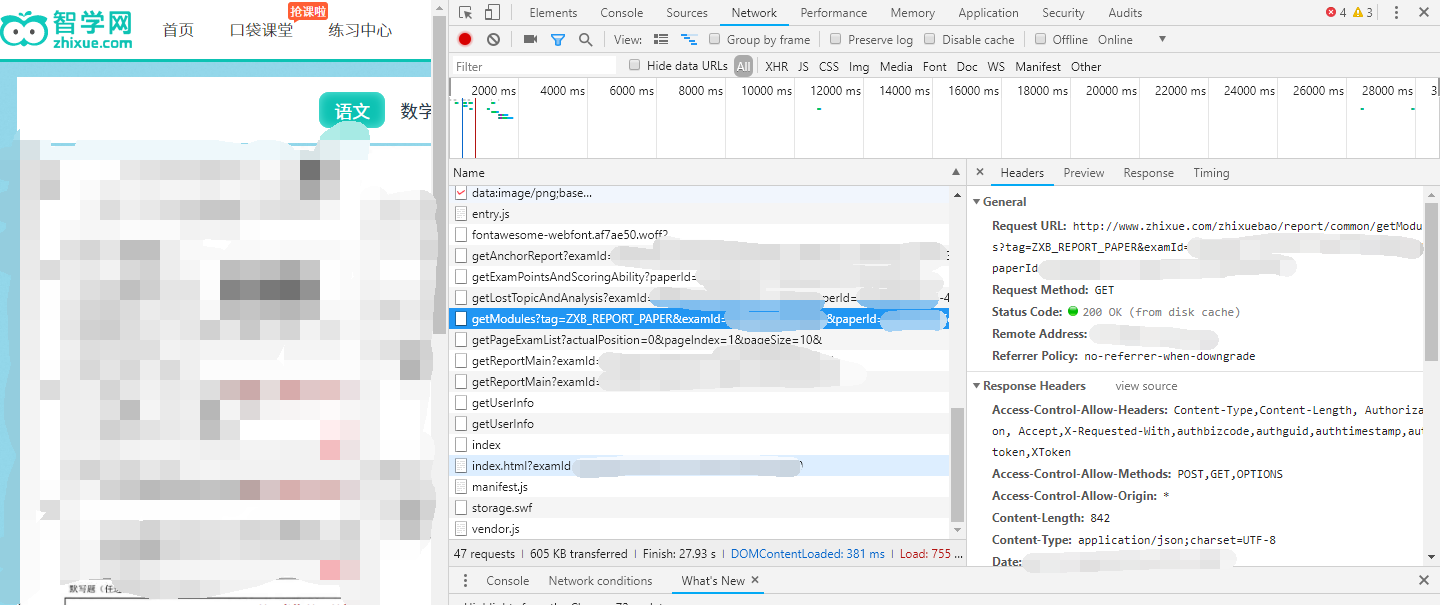This screenshot has height=605, width=1440.
Task: Open the drawer three-dot menu
Action: click(x=465, y=580)
